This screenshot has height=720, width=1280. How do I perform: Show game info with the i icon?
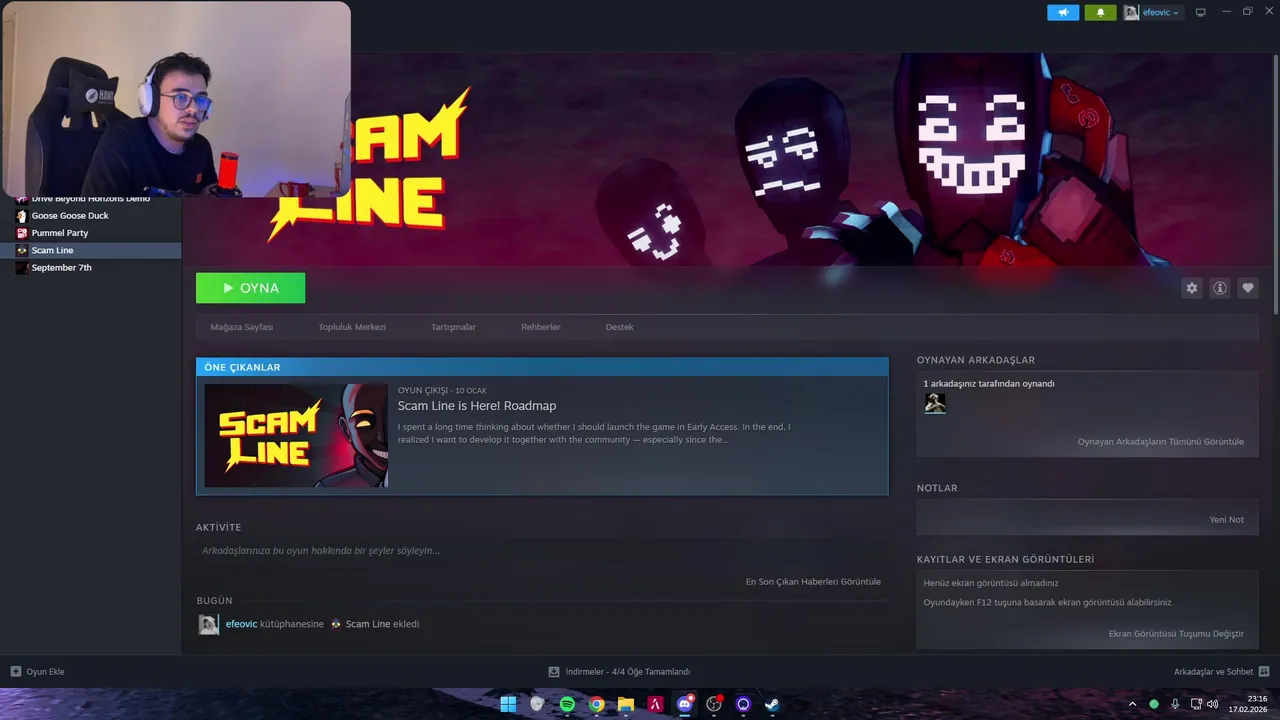point(1219,288)
